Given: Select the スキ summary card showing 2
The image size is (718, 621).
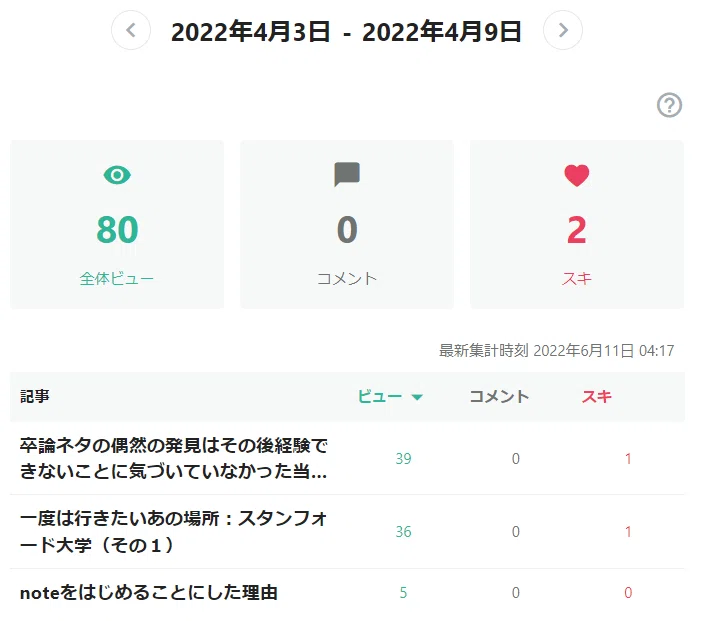Looking at the screenshot, I should (x=577, y=224).
